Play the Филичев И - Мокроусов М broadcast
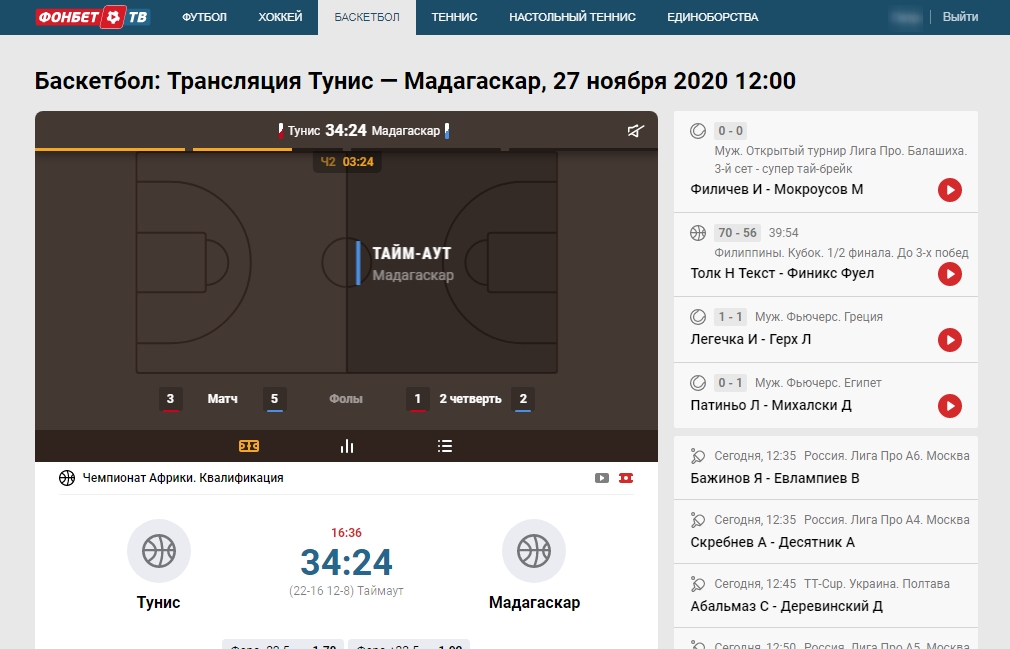The height and width of the screenshot is (649, 1010). pyautogui.click(x=949, y=190)
